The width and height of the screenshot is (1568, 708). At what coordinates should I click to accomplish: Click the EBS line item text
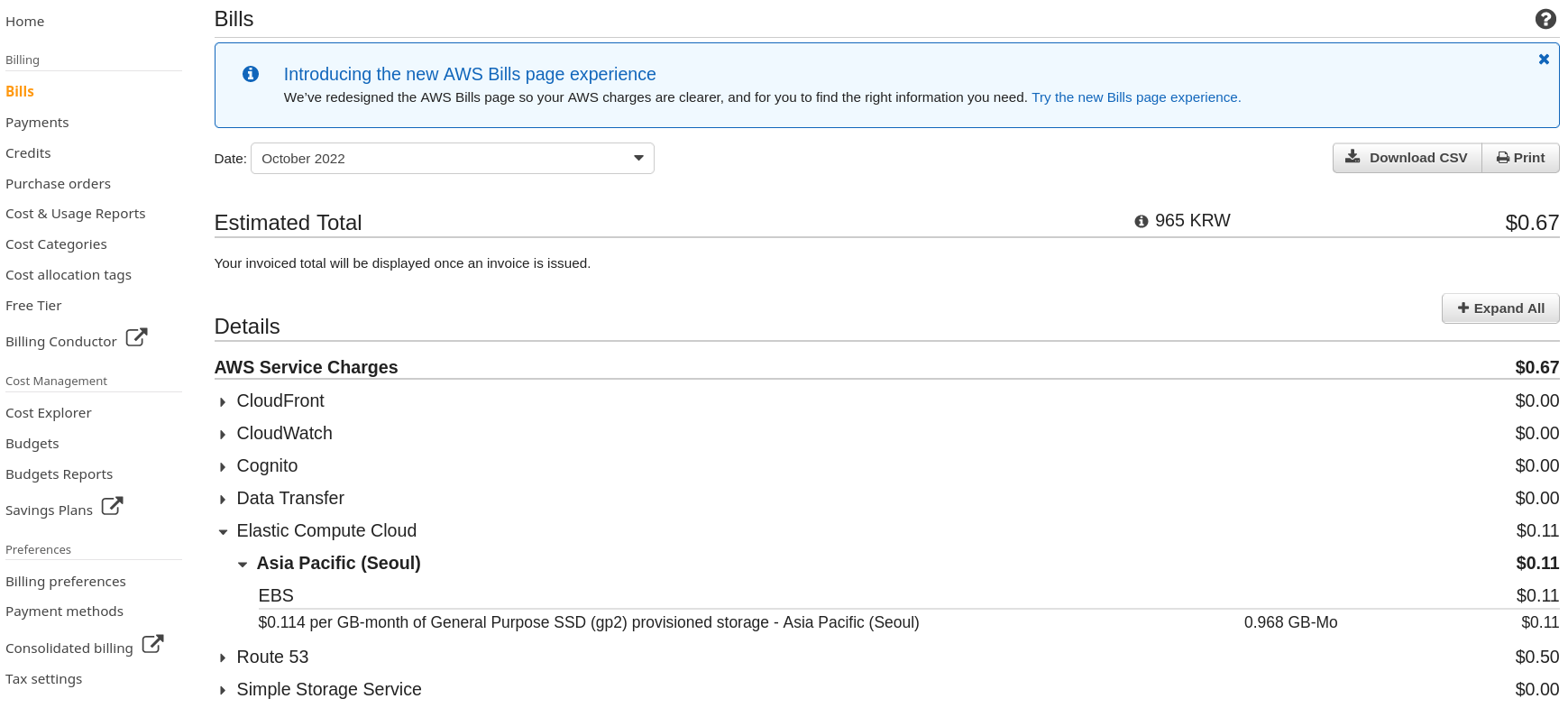[276, 596]
